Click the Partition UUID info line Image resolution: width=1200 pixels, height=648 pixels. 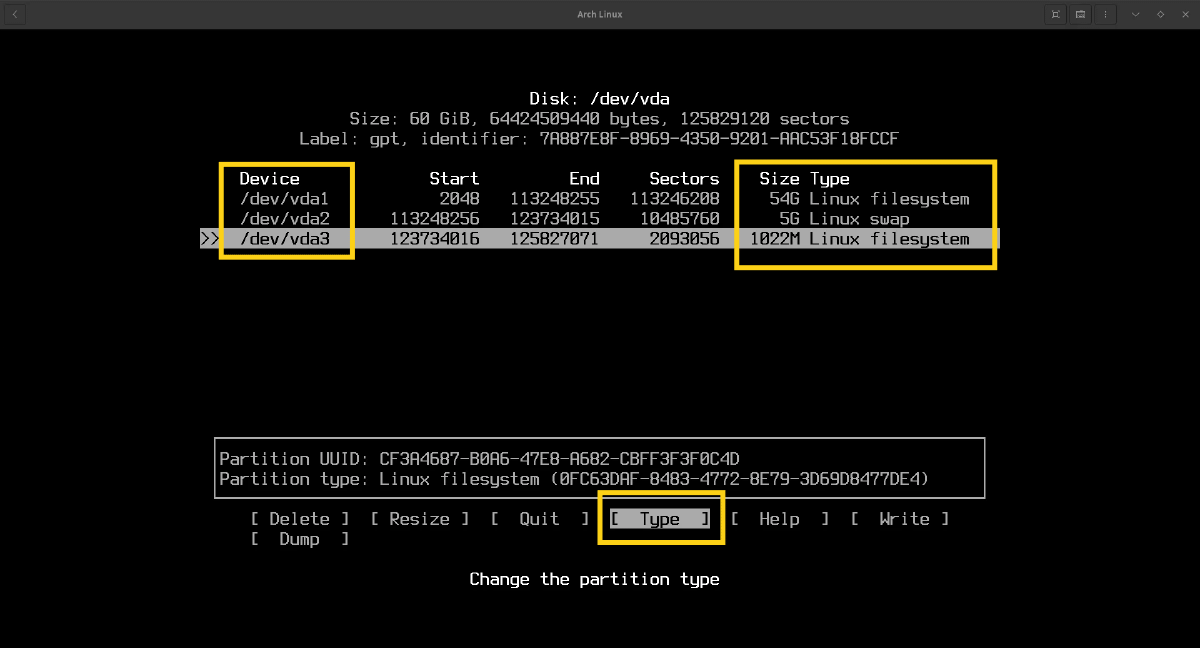tap(479, 459)
